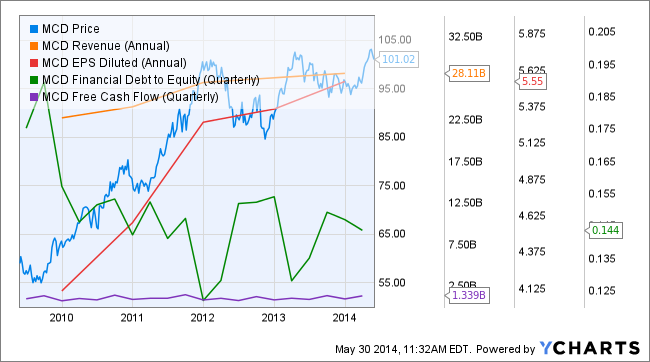Select MCD Financial Debt to Equity label

point(151,80)
